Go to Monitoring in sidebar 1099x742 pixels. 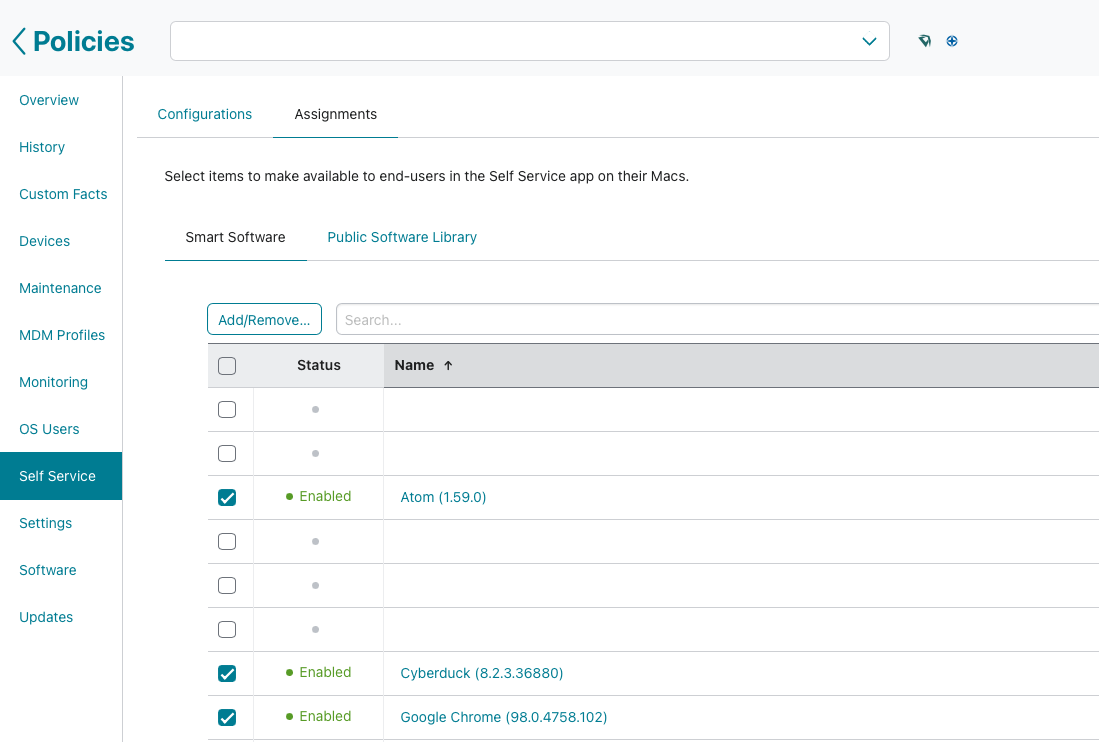53,382
